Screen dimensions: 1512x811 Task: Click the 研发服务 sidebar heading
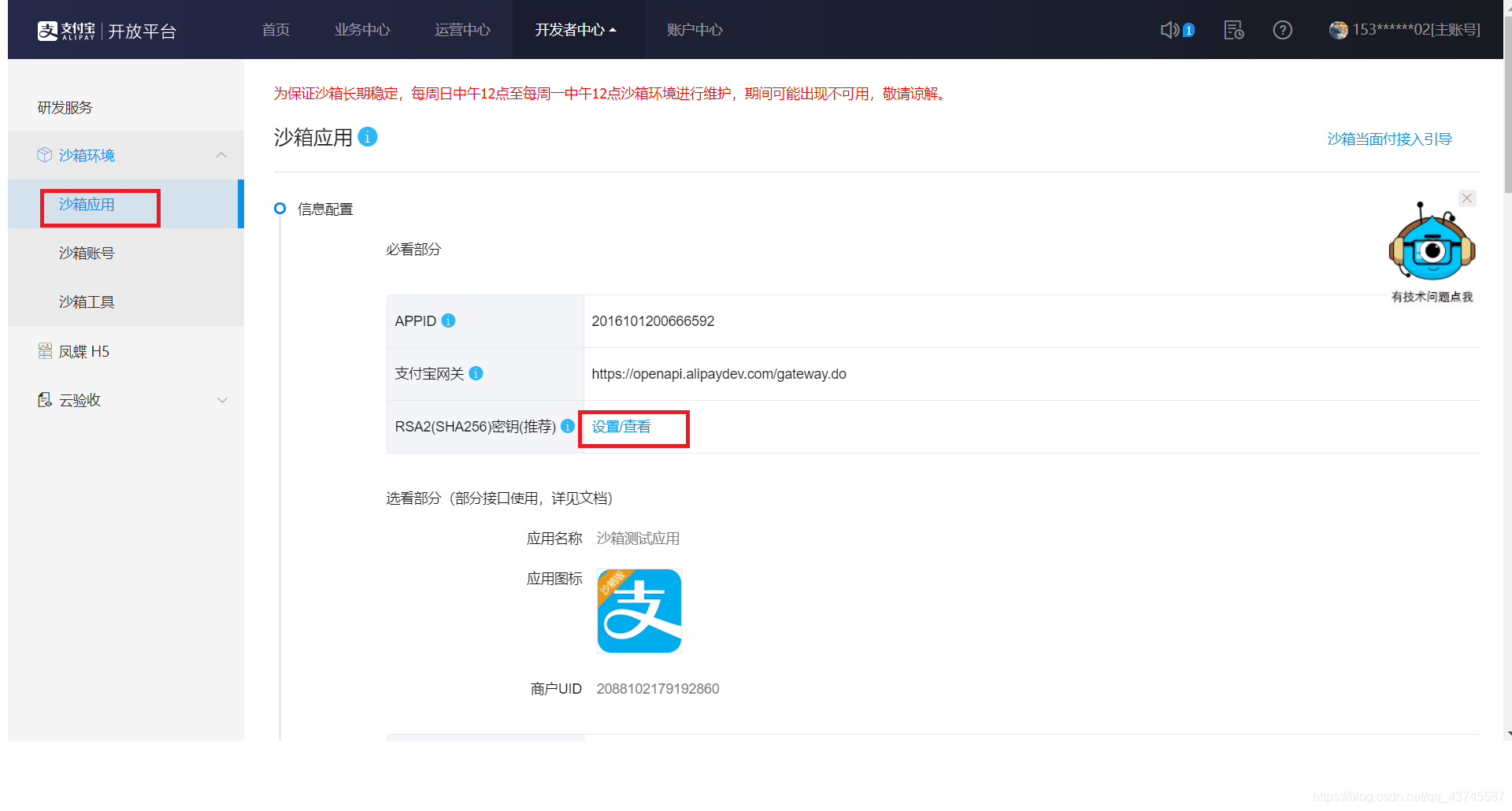tap(65, 107)
